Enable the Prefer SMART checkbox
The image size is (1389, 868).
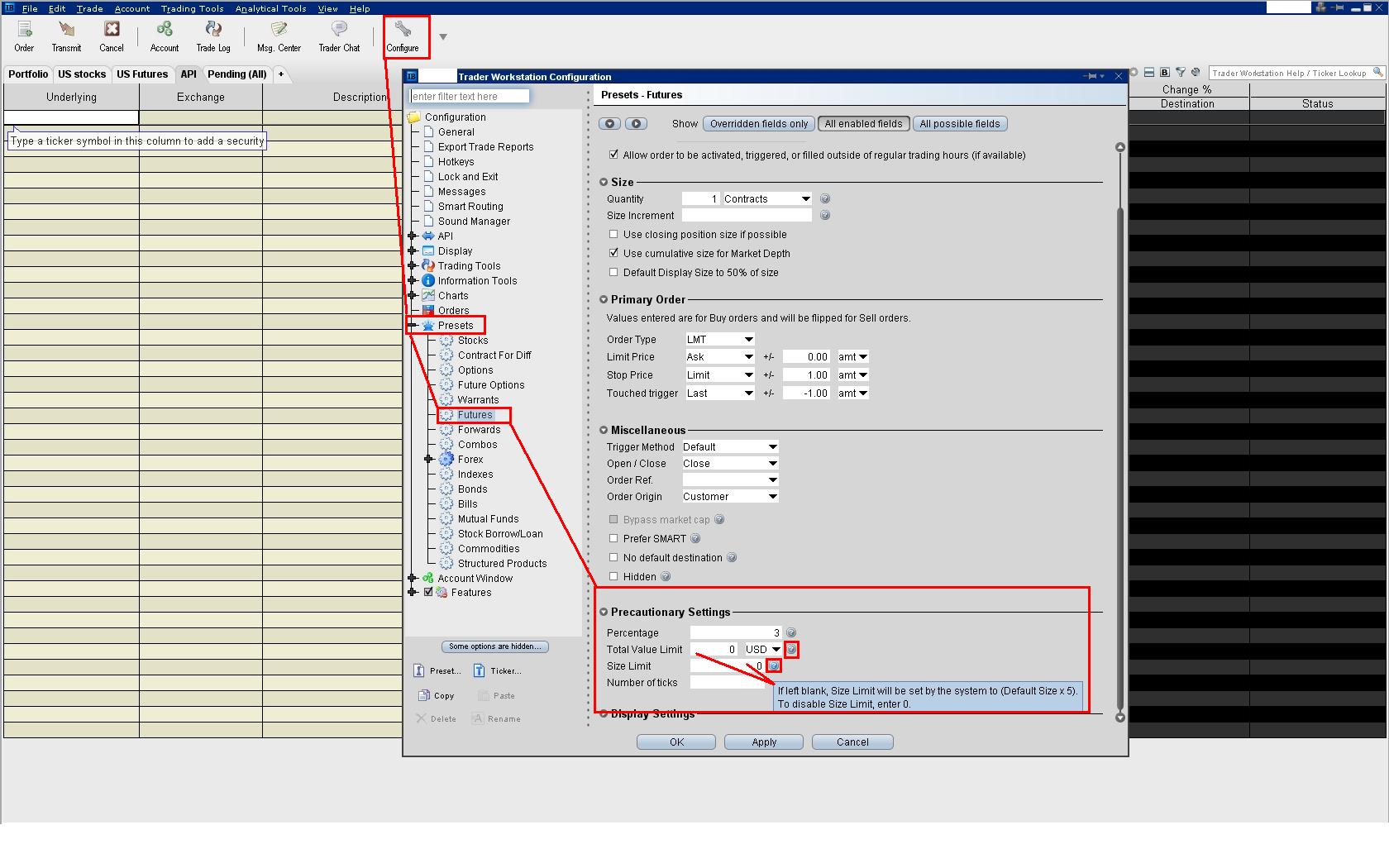pos(613,538)
